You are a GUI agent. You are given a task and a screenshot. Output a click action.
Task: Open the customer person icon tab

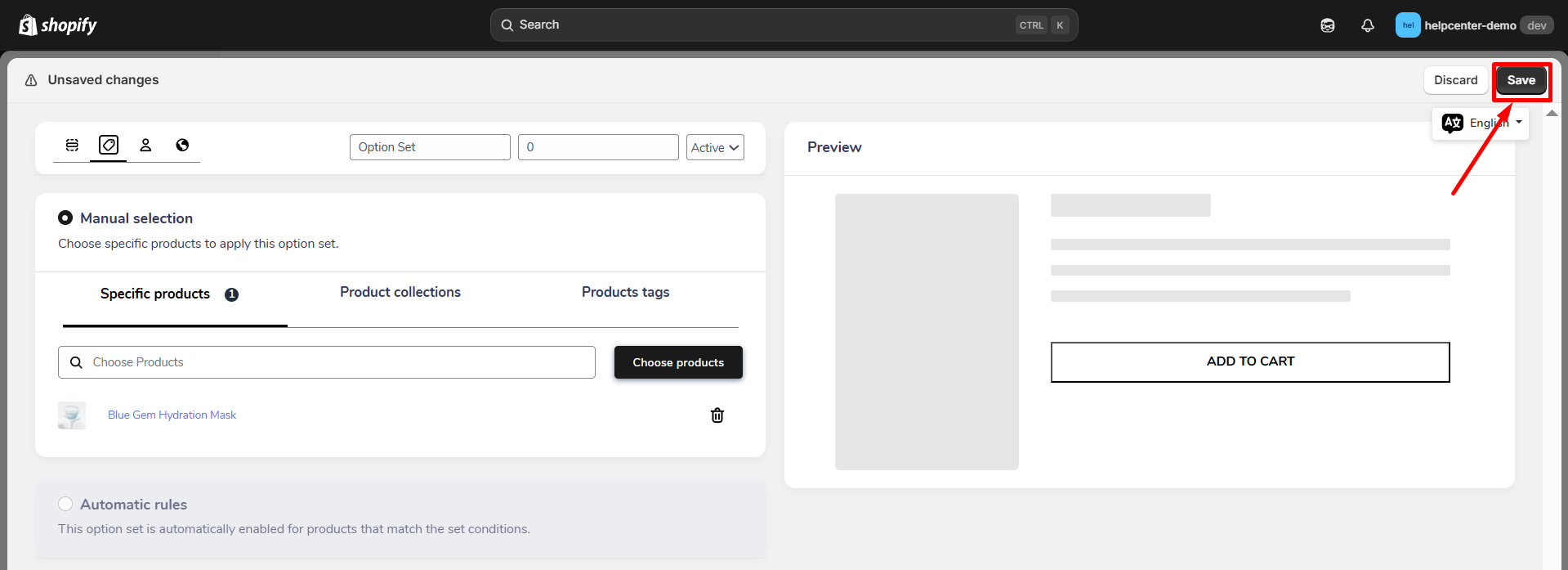point(145,145)
